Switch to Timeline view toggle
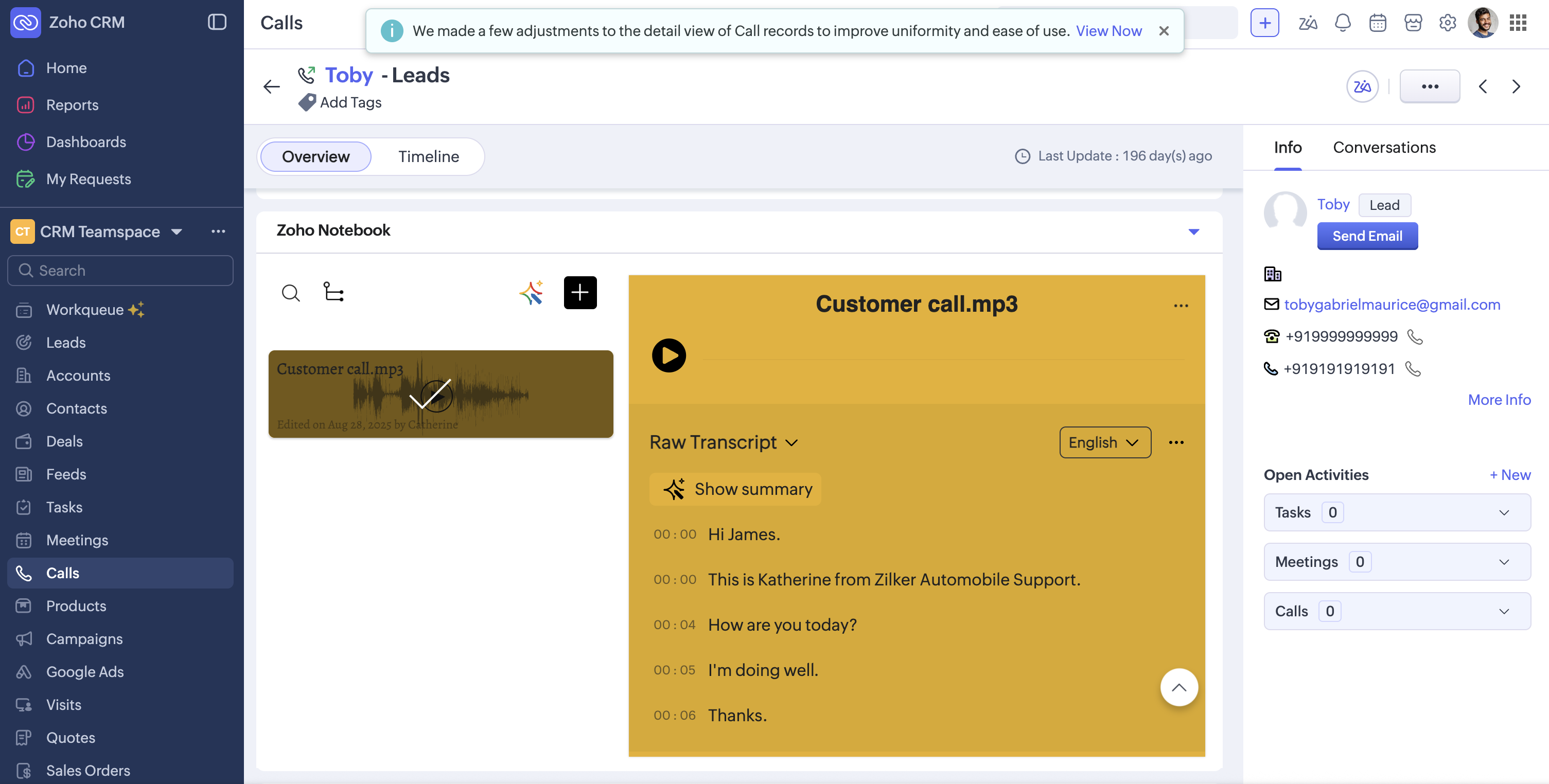 click(428, 156)
